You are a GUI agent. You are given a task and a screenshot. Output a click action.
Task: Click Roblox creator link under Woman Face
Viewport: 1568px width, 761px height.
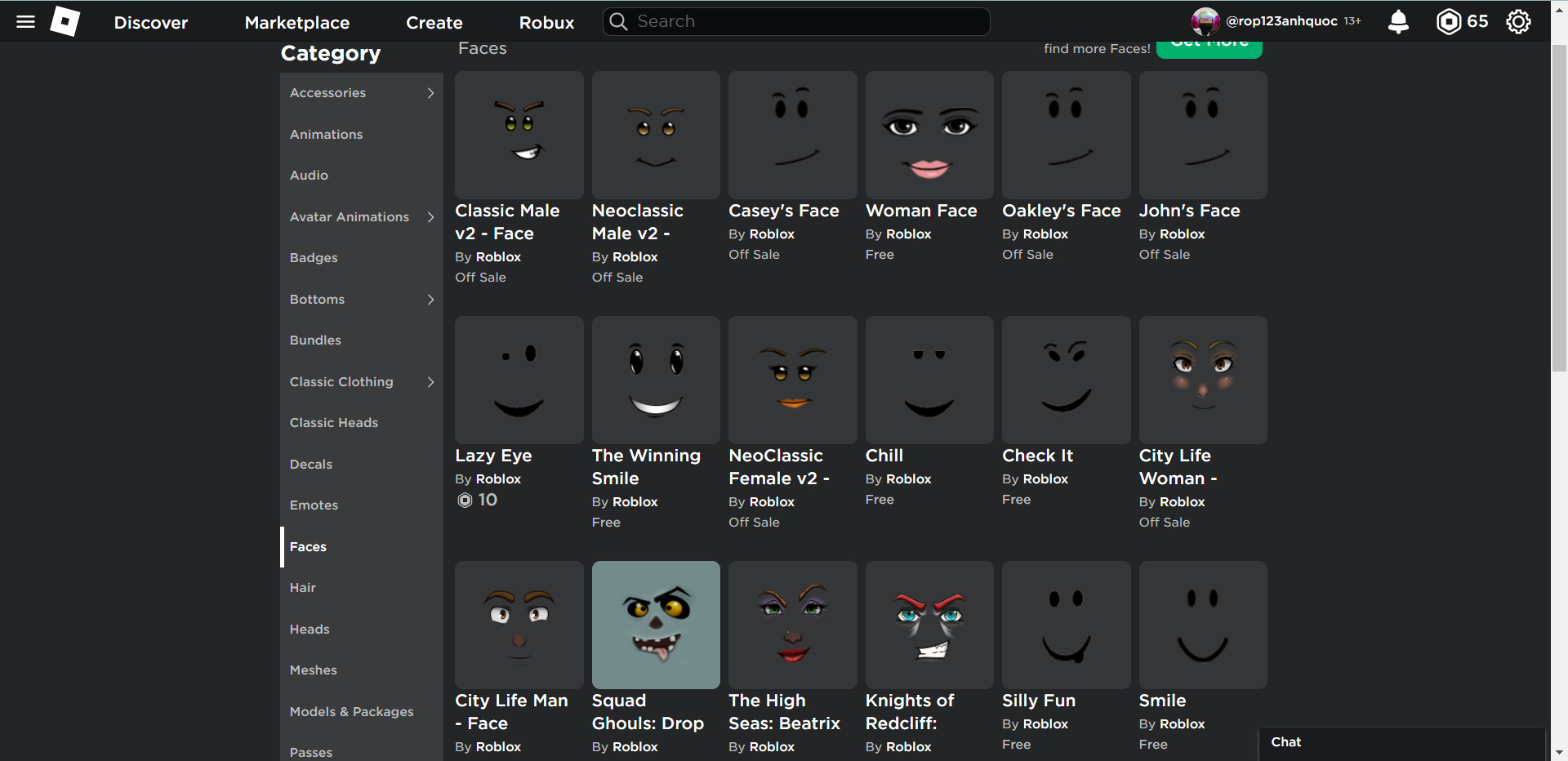[909, 234]
